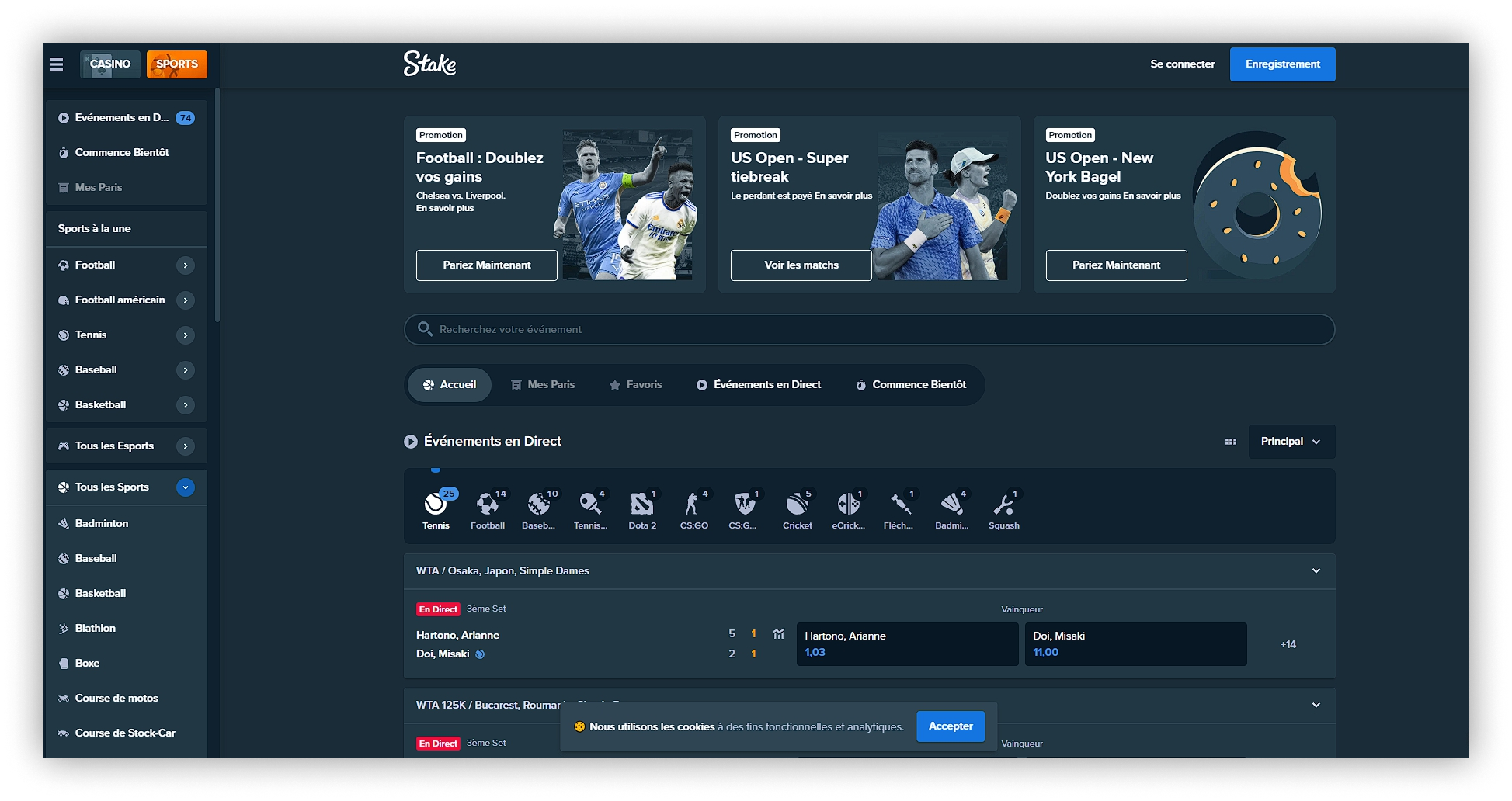Switch to Casino mode
This screenshot has height=801, width=1512.
pyautogui.click(x=109, y=64)
